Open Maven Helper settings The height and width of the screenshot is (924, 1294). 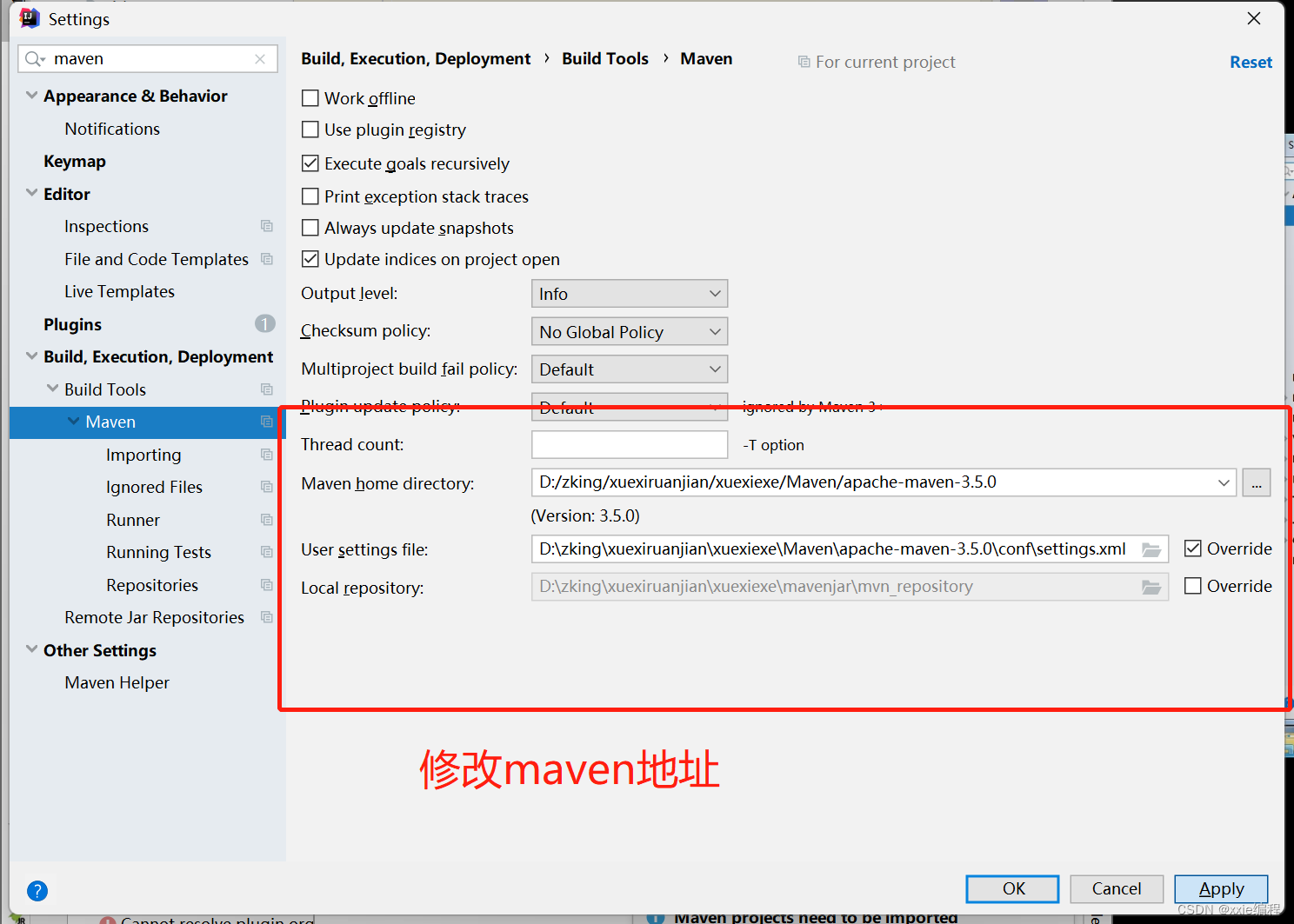pos(117,682)
